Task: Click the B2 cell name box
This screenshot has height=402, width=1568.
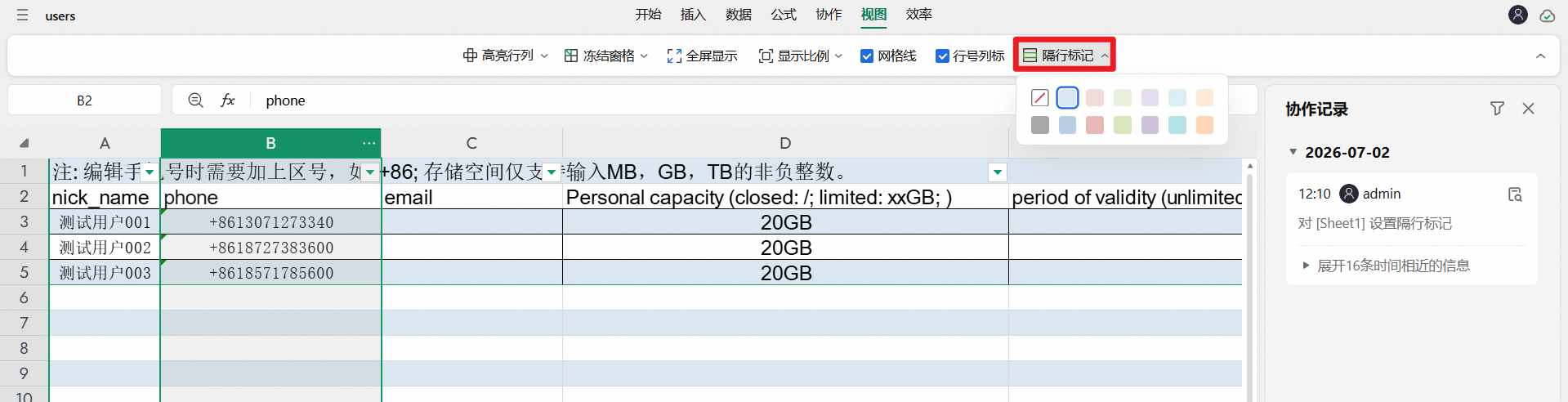Action: coord(84,100)
